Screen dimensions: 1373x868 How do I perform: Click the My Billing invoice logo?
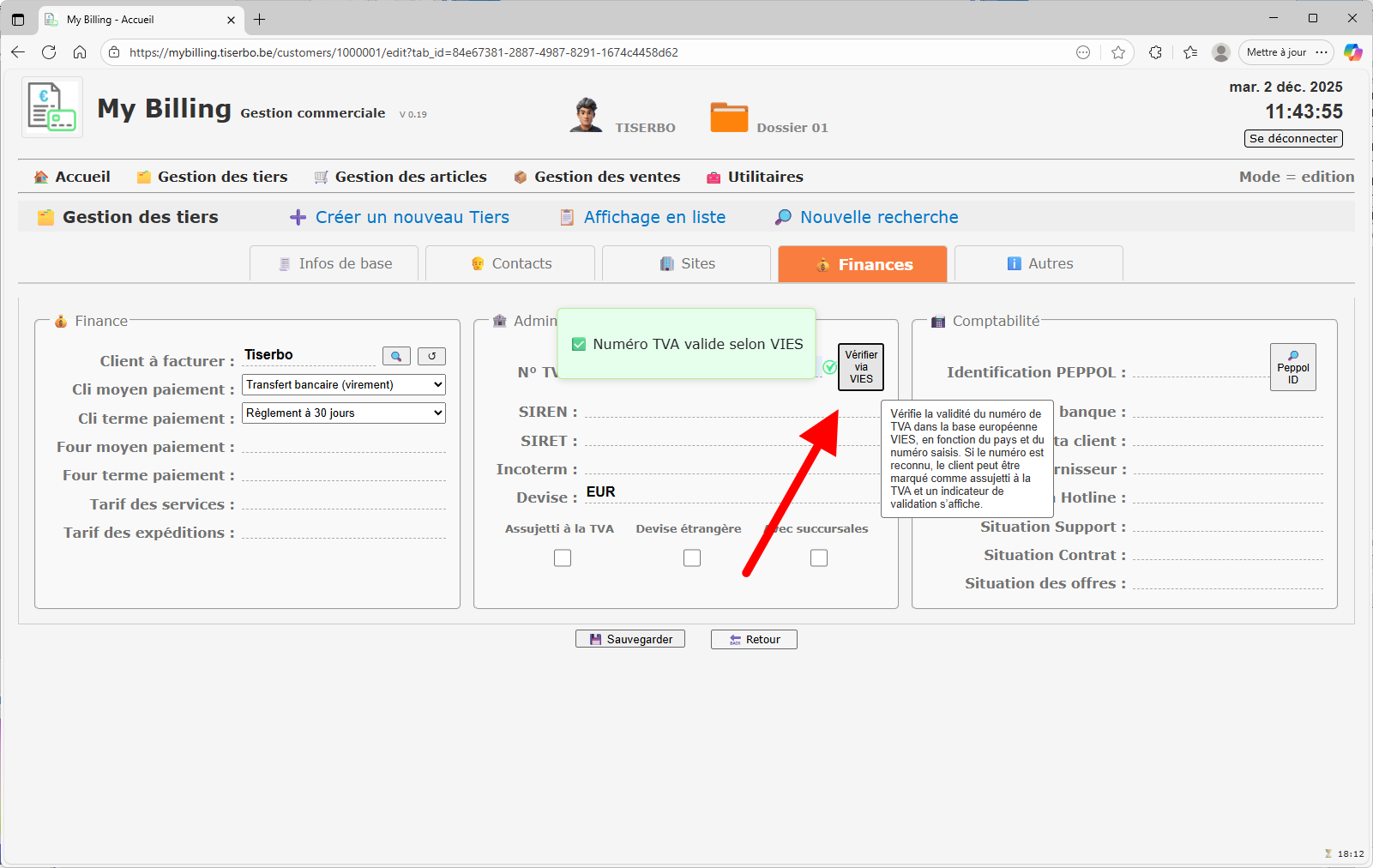pos(52,107)
